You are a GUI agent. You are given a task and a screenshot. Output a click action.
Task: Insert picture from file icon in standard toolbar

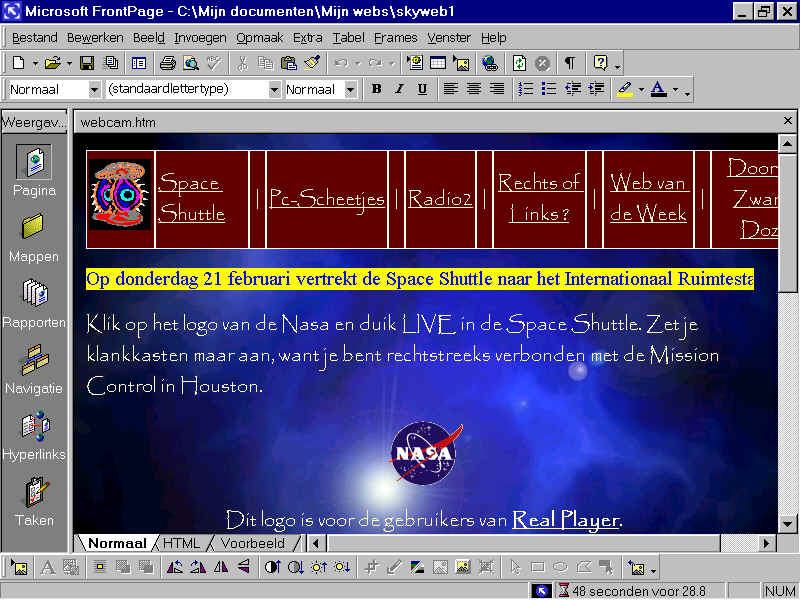[462, 63]
